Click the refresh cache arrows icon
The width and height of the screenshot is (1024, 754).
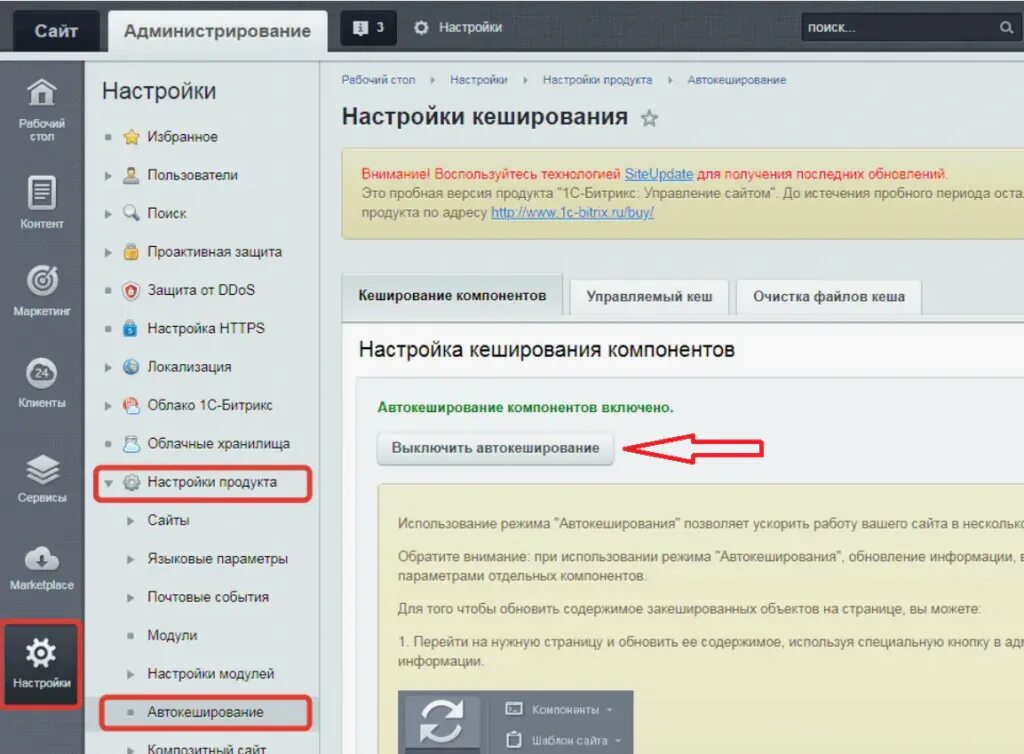[x=441, y=721]
